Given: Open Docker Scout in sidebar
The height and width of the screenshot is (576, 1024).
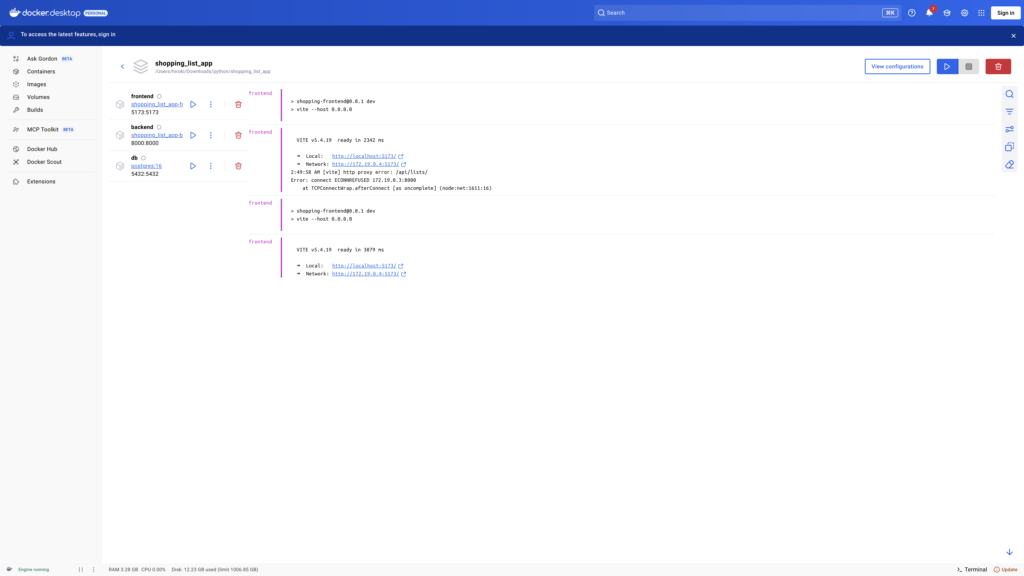Looking at the screenshot, I should [x=44, y=162].
